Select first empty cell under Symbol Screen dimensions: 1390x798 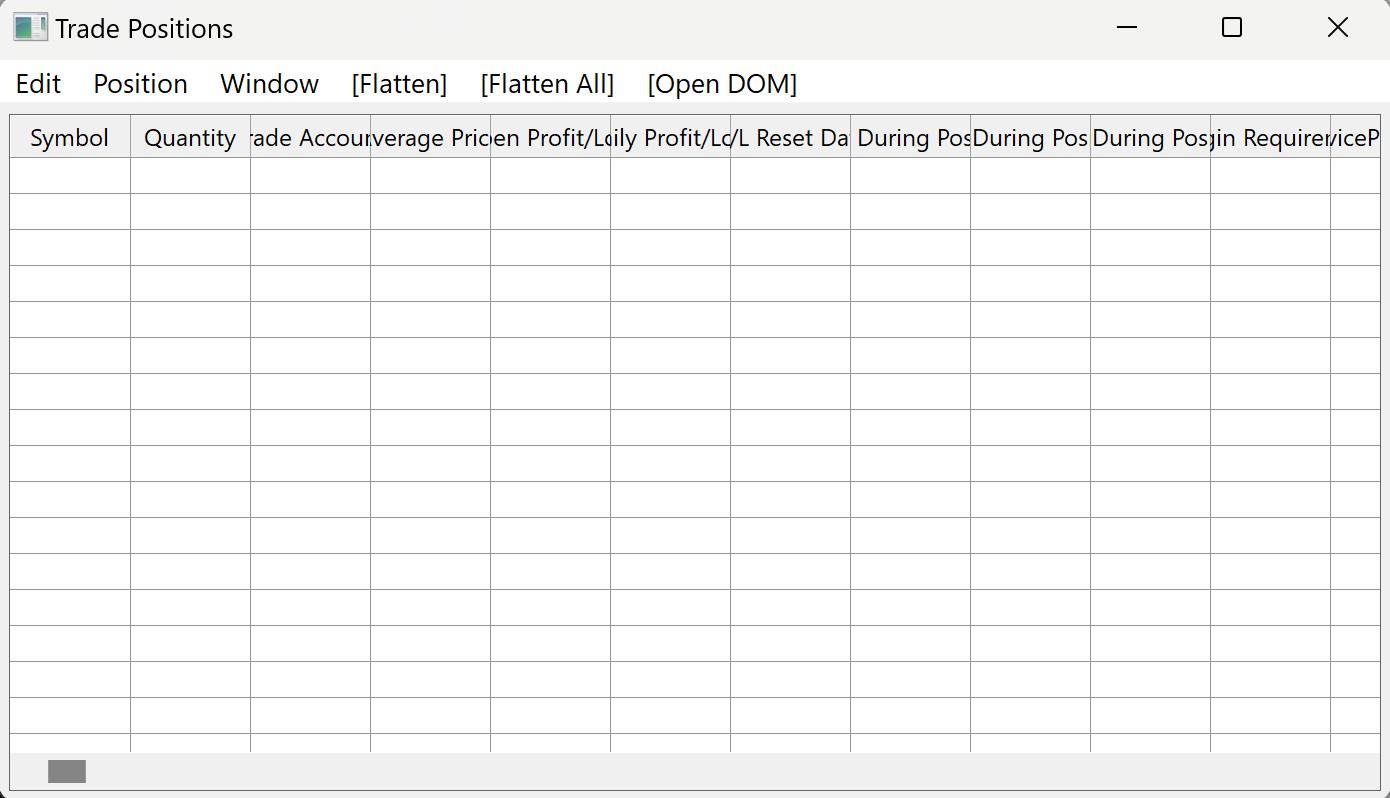[x=70, y=175]
